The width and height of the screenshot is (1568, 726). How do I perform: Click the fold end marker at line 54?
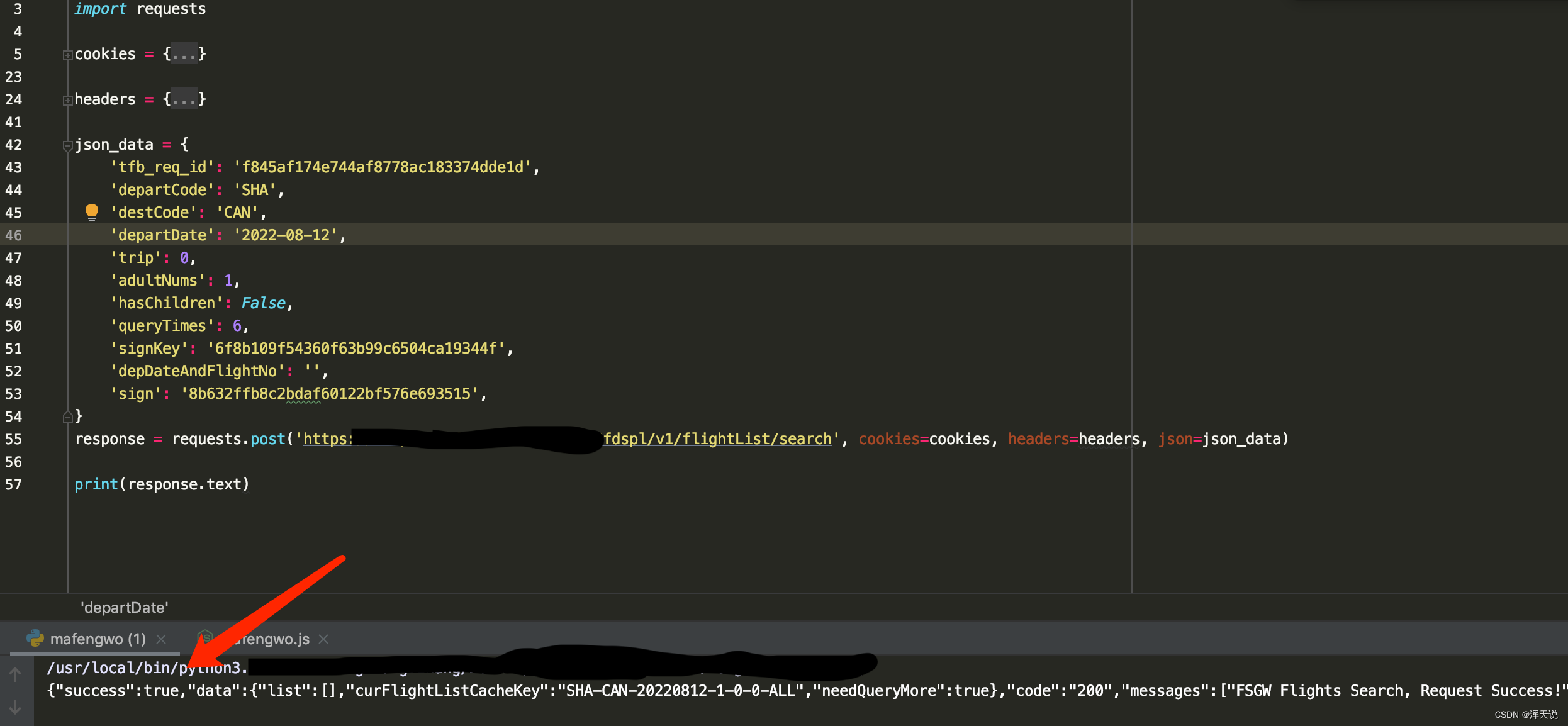tap(67, 416)
